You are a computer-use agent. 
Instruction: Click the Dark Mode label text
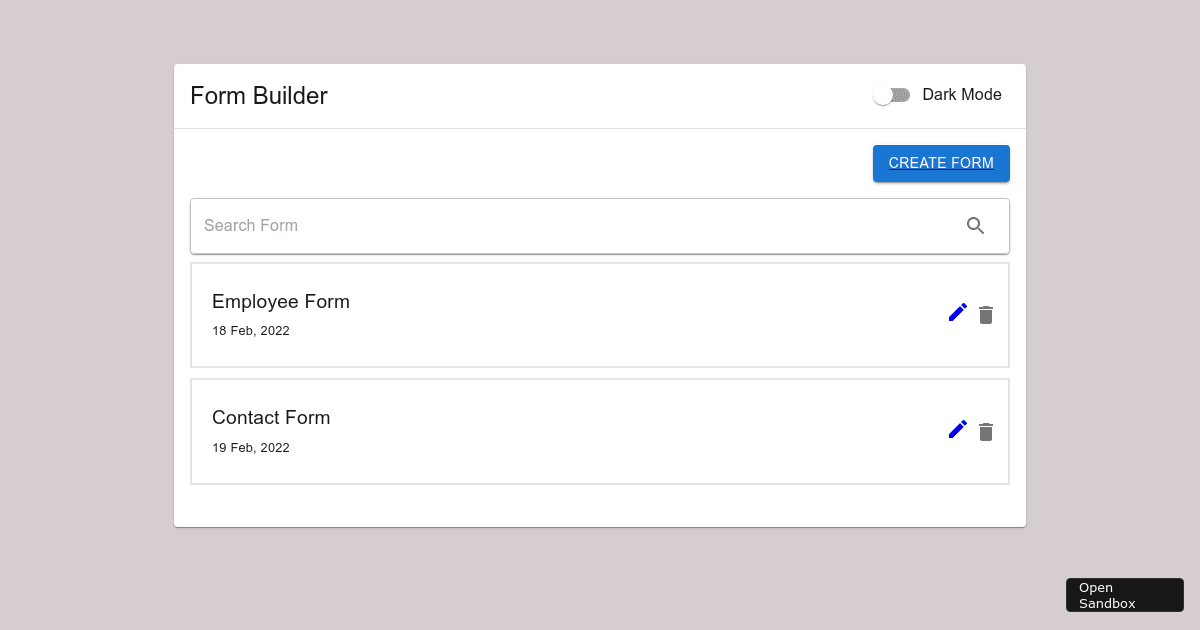961,95
